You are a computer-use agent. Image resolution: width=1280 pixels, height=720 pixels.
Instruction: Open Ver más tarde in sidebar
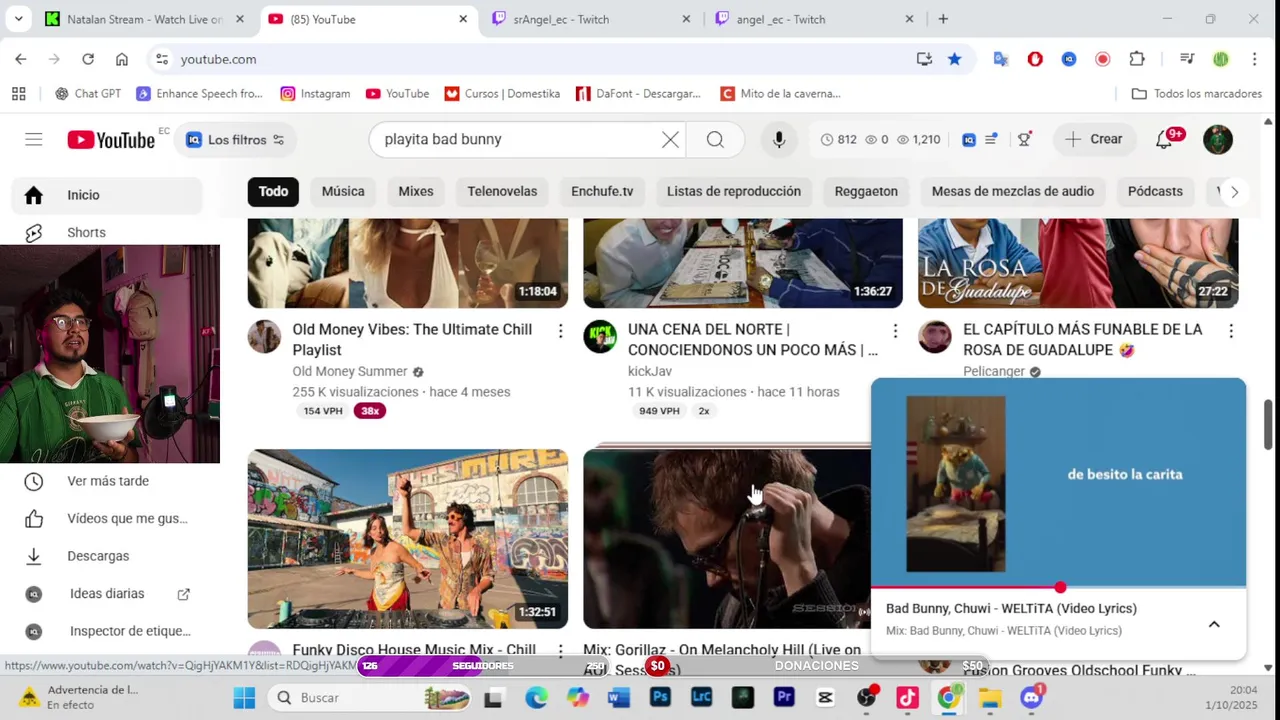pyautogui.click(x=107, y=481)
